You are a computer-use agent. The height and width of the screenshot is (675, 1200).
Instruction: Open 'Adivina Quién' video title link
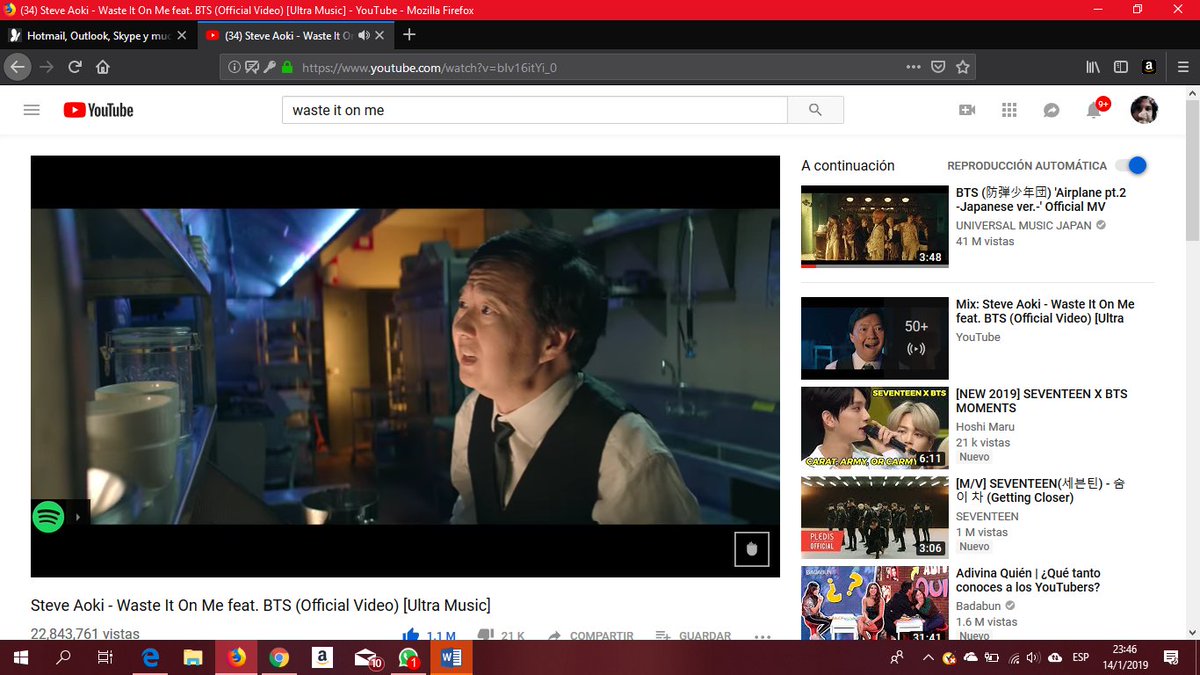(1028, 580)
